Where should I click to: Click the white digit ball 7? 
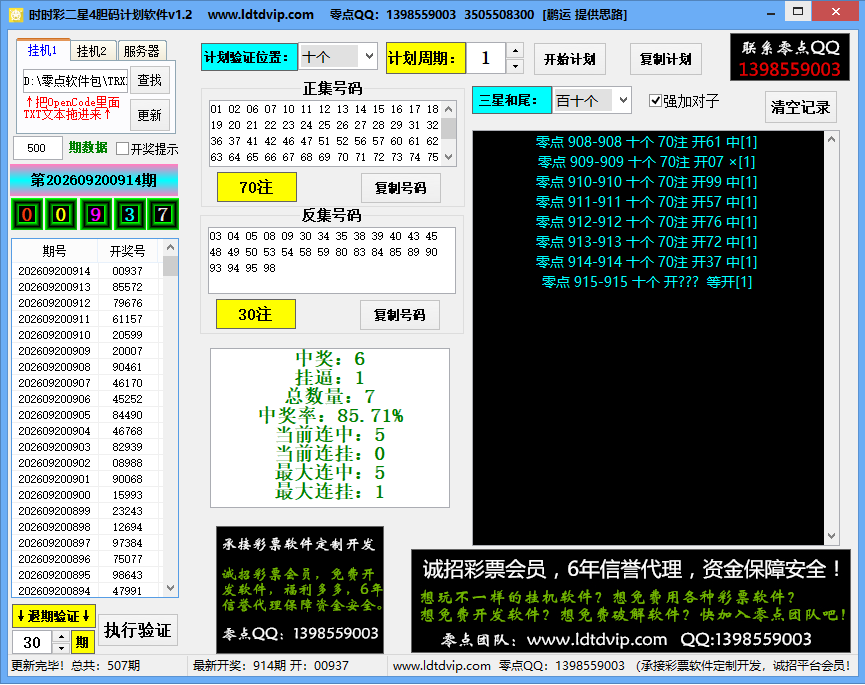(163, 214)
